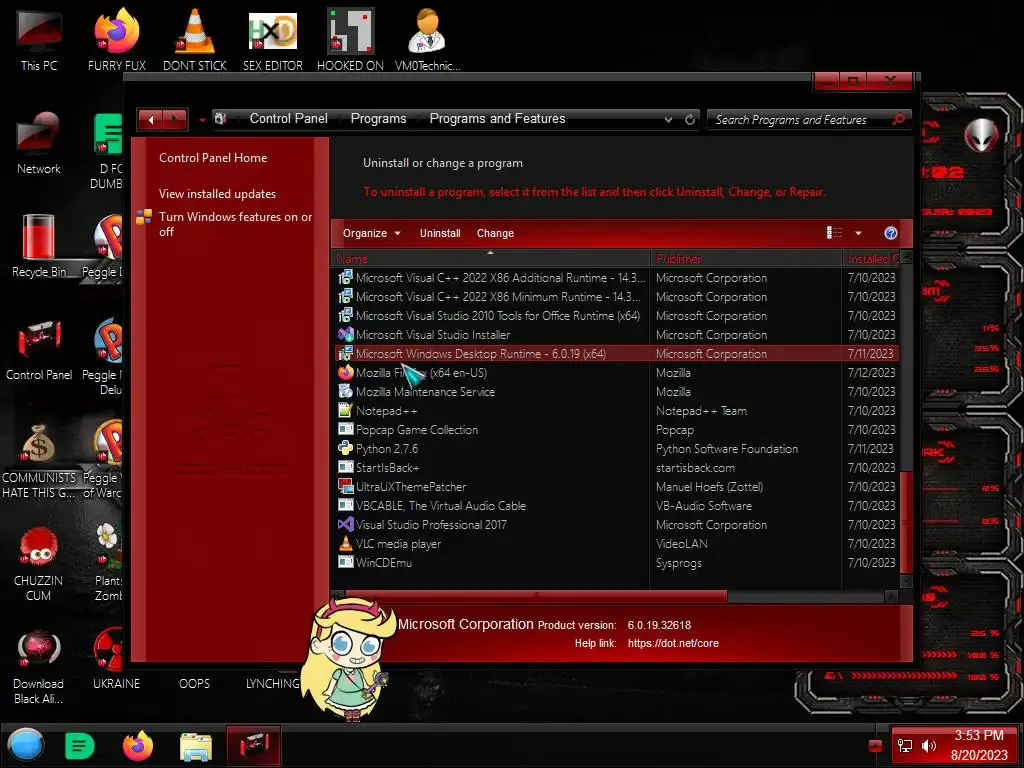
Task: Refresh the Programs and Features address bar
Action: coord(690,120)
